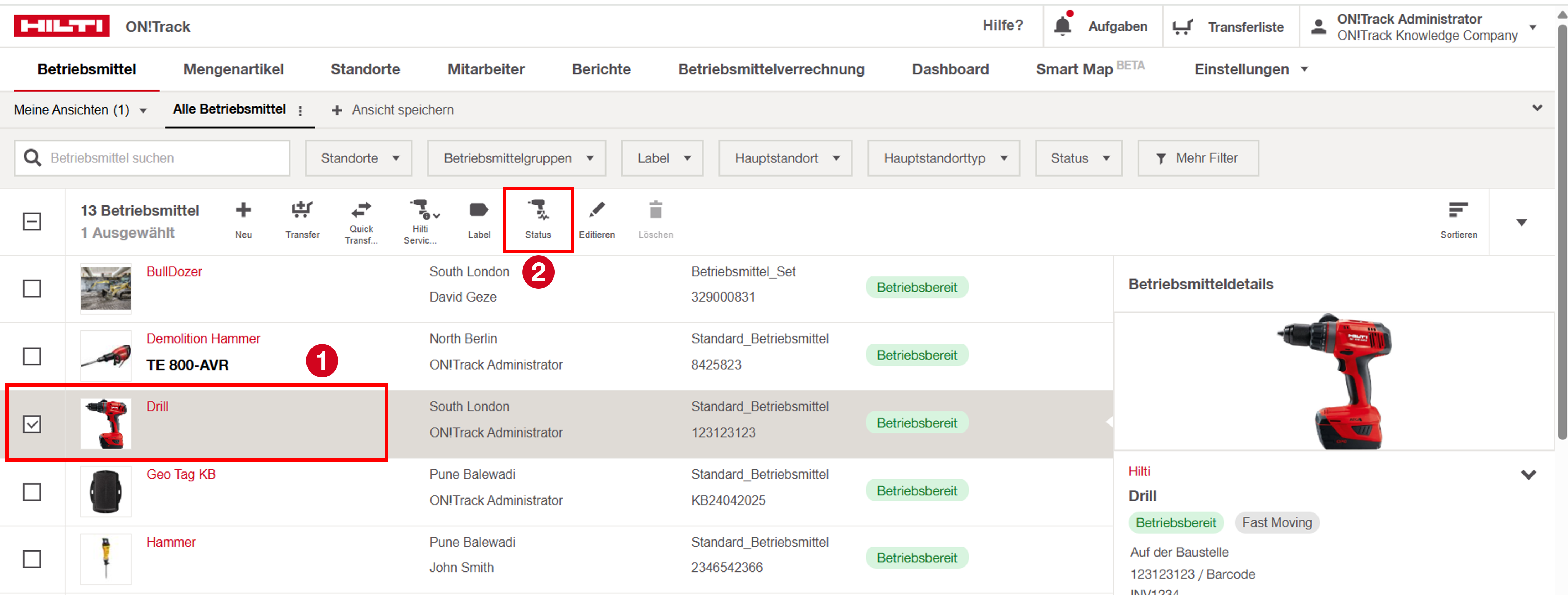The height and width of the screenshot is (595, 1568).
Task: Open the Betriebsmittelgruppen dropdown
Action: (x=516, y=158)
